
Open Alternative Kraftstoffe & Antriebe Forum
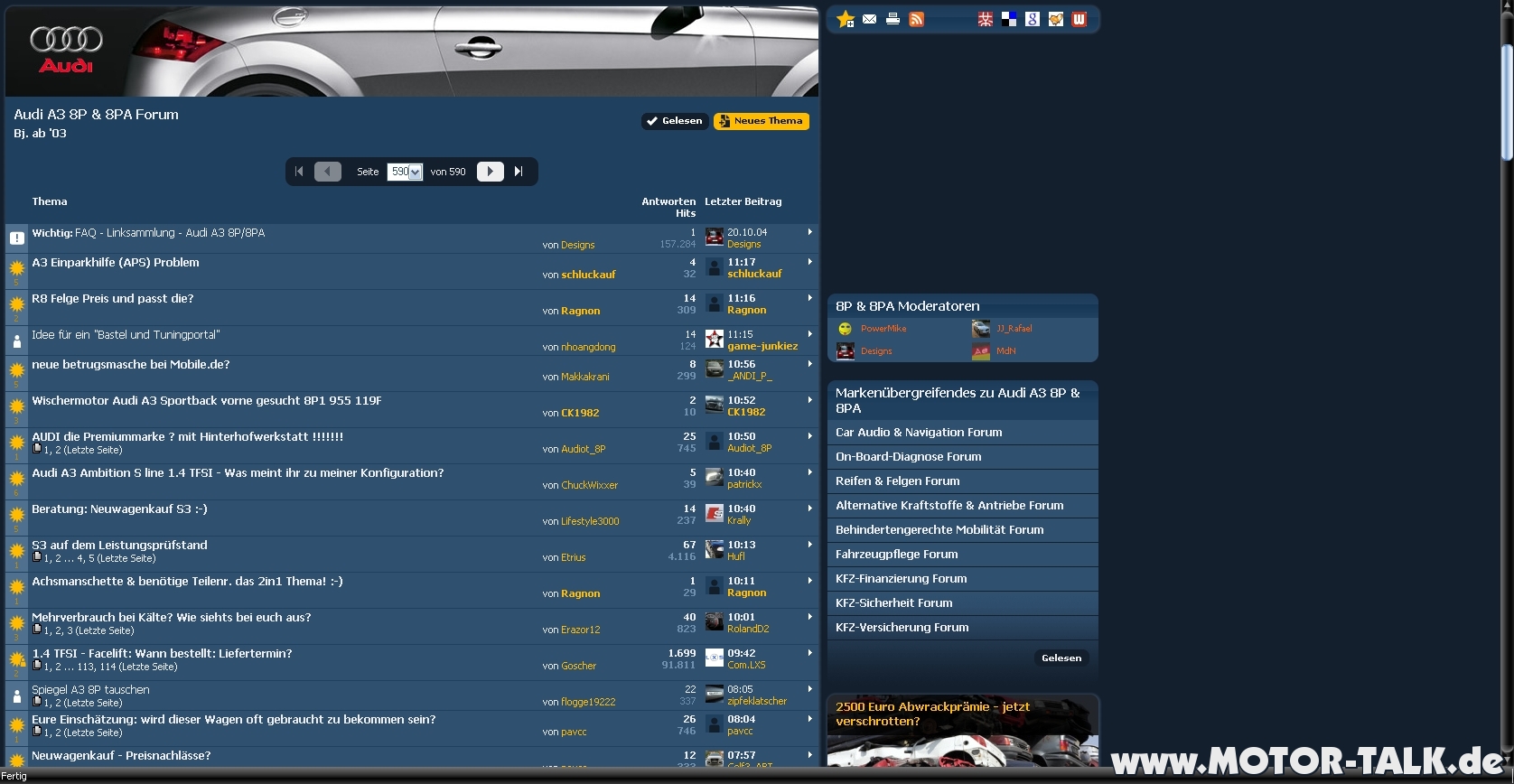pos(949,506)
